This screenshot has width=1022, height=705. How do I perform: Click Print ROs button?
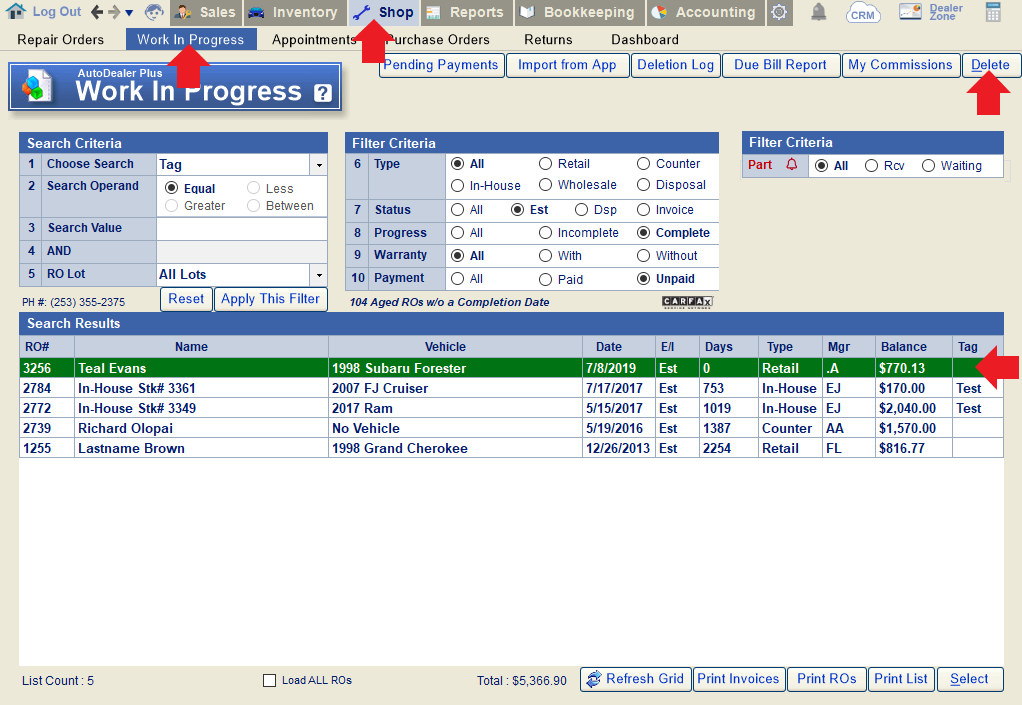[826, 679]
